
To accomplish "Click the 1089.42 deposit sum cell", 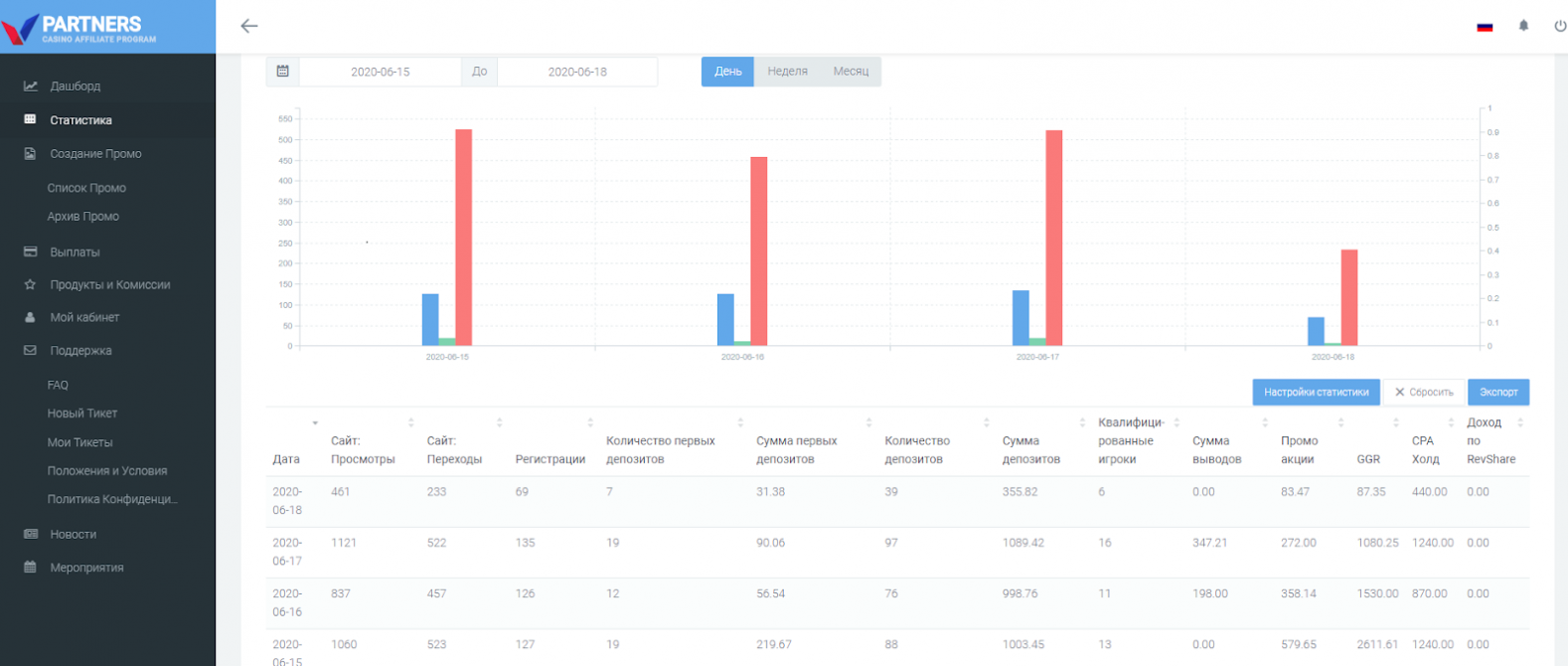I will pyautogui.click(x=1023, y=543).
